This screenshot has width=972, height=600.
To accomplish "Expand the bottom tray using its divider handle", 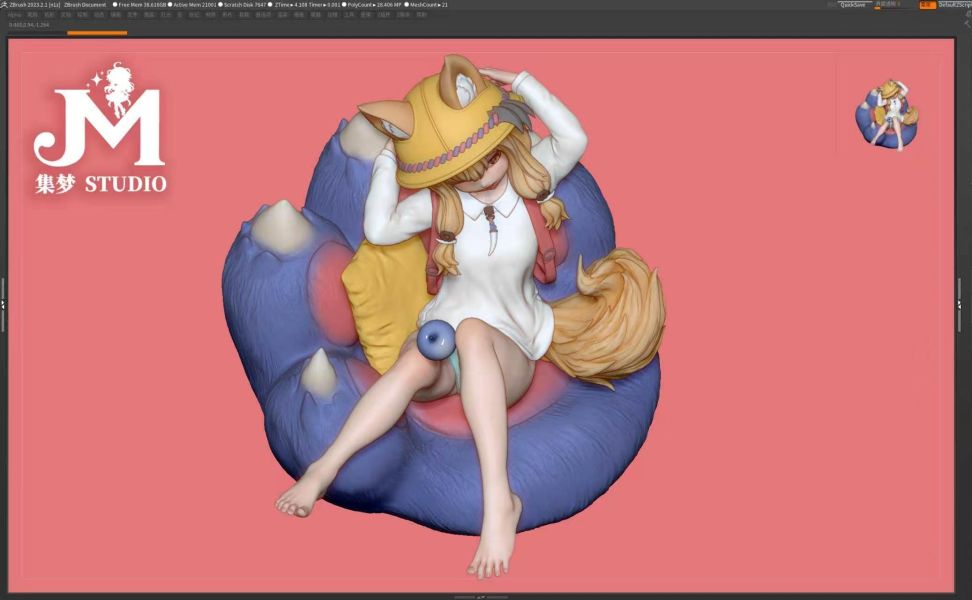I will 481,597.
